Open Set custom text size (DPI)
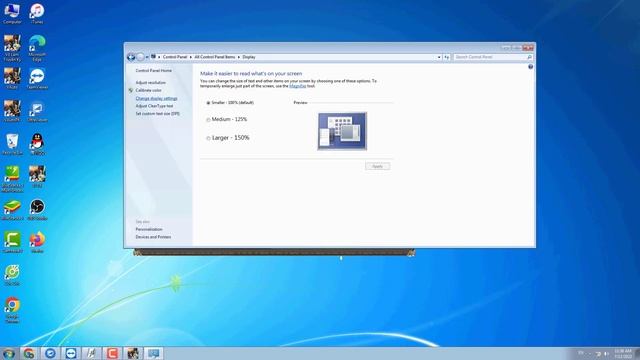The width and height of the screenshot is (640, 360). click(158, 114)
